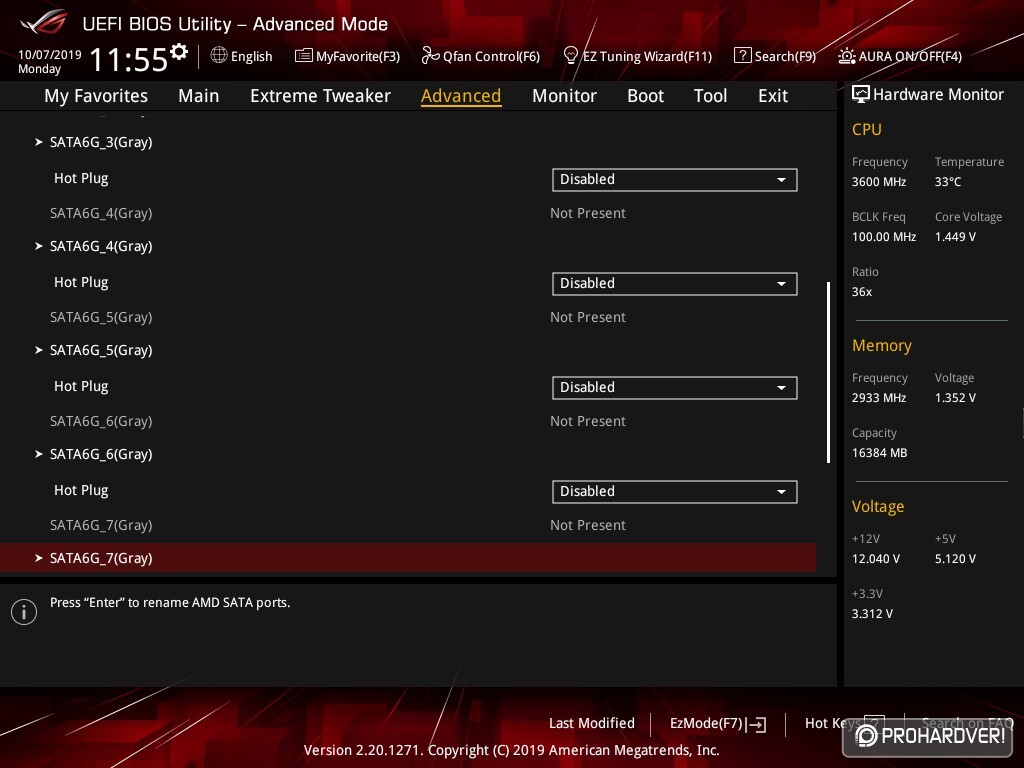Click the vertical scrollbar thumb
This screenshot has width=1024, height=768.
pos(829,372)
